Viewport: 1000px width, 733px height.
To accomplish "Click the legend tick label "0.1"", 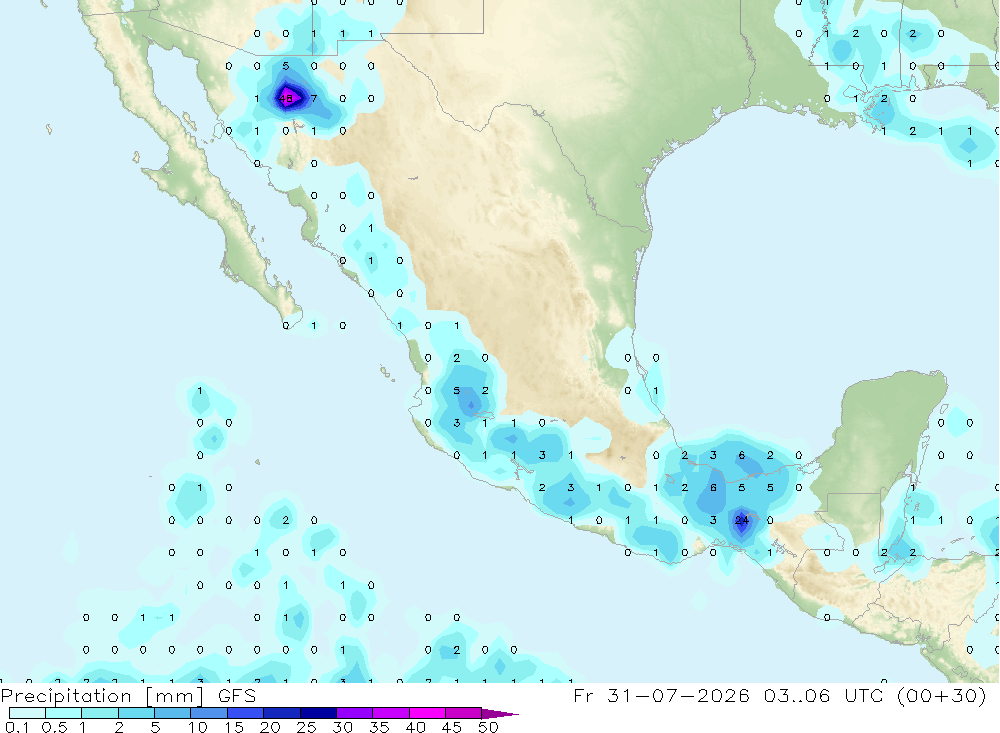I will pos(17,727).
